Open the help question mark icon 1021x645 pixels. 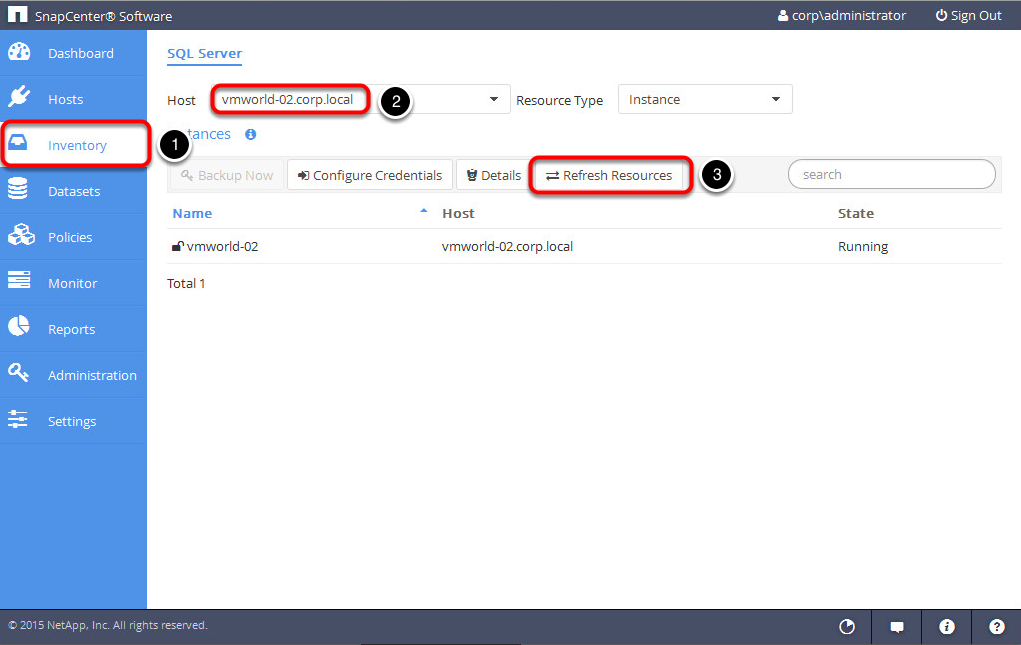996,627
